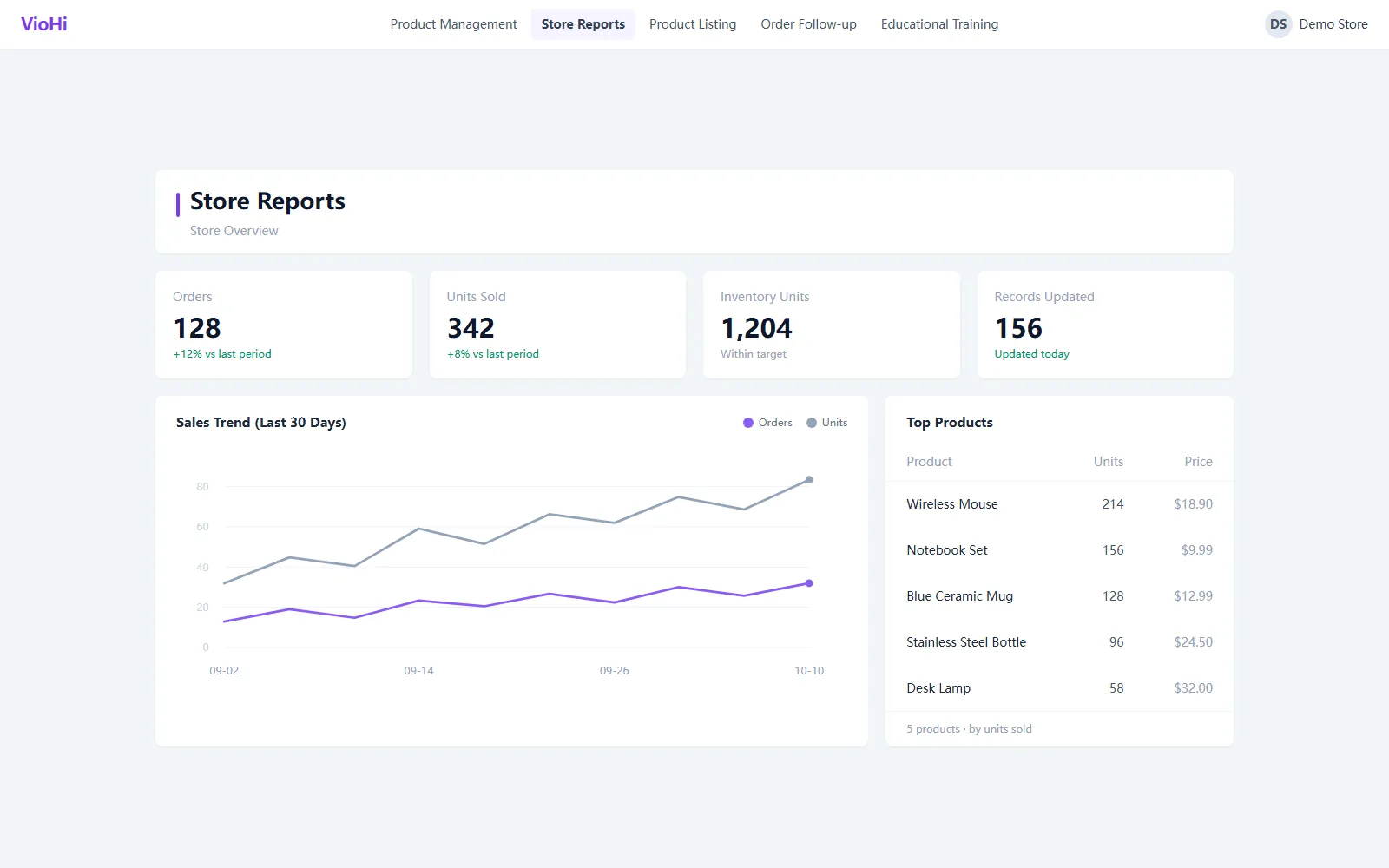Click the Sales Trend (Last 30 Days) title

[261, 423]
